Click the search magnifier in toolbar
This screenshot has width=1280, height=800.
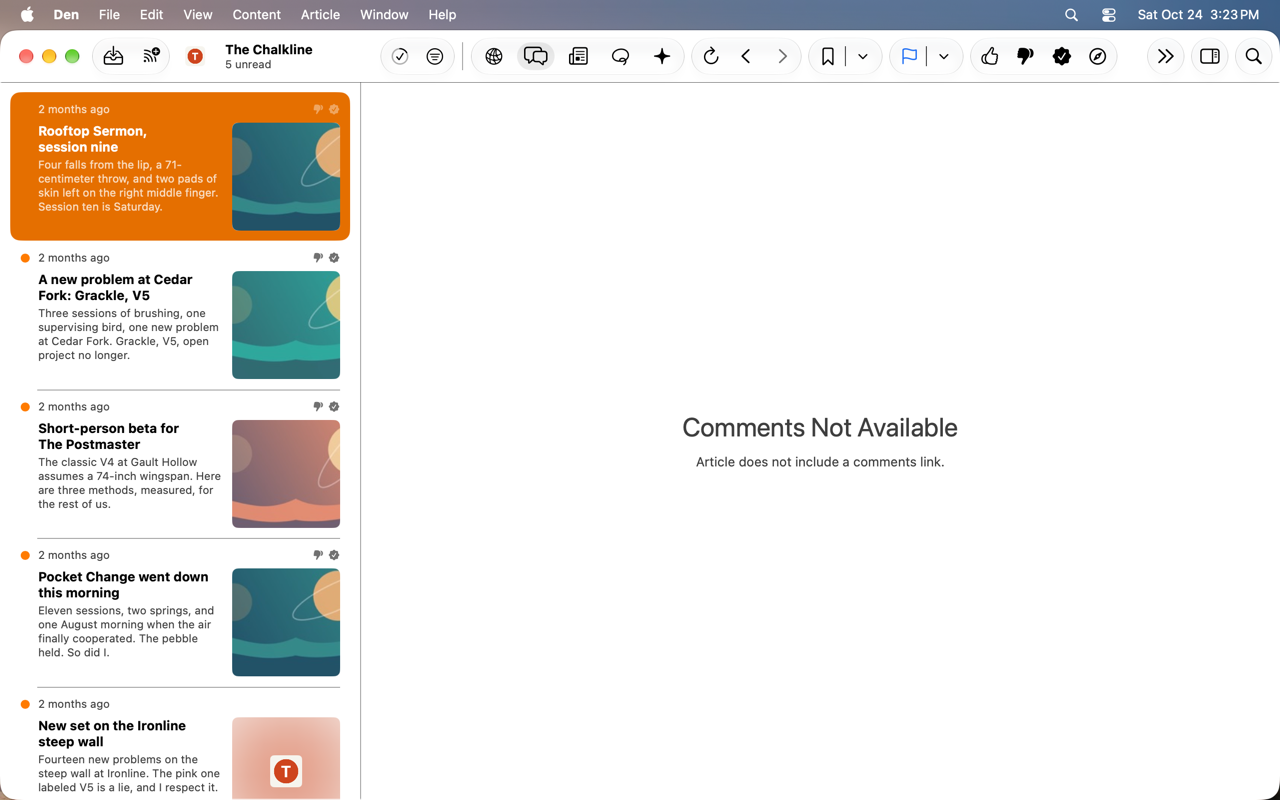point(1254,57)
